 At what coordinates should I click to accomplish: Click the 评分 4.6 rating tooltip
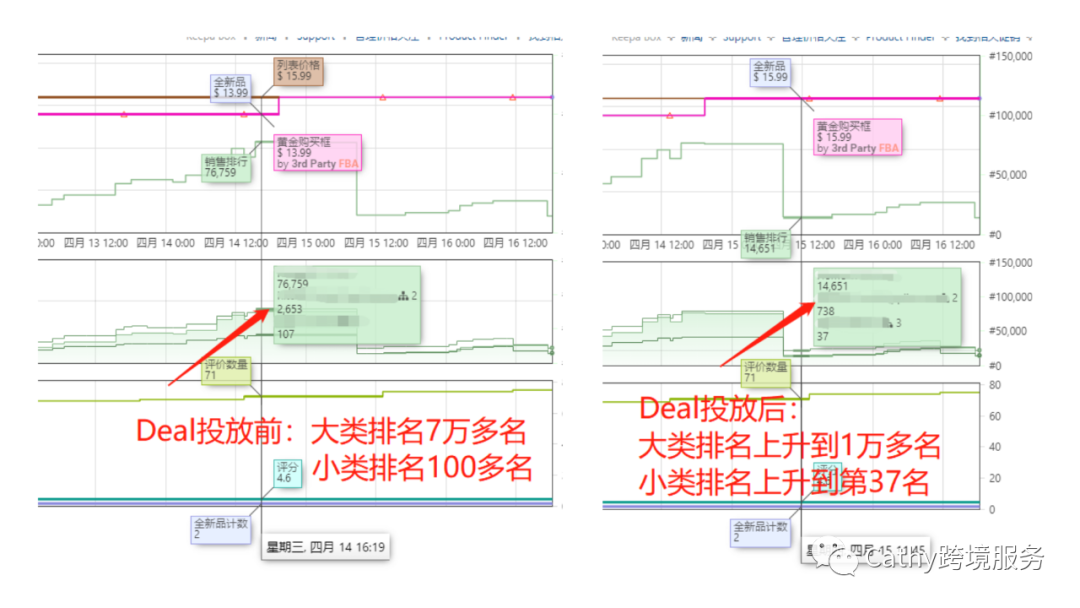click(287, 473)
